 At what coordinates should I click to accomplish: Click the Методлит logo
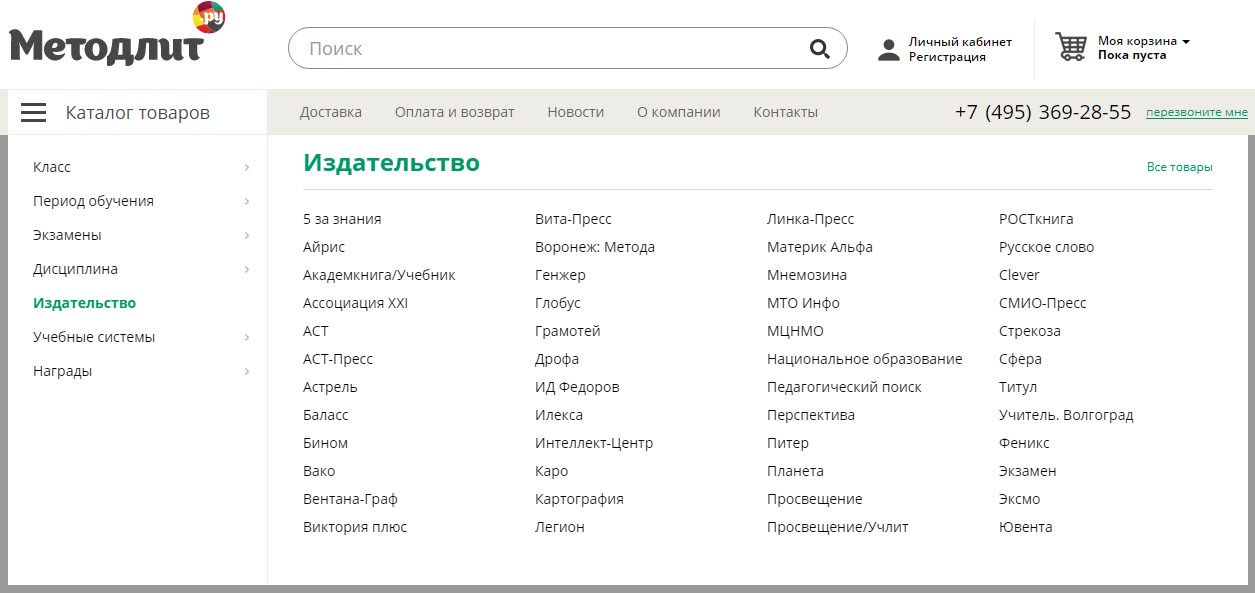[117, 35]
